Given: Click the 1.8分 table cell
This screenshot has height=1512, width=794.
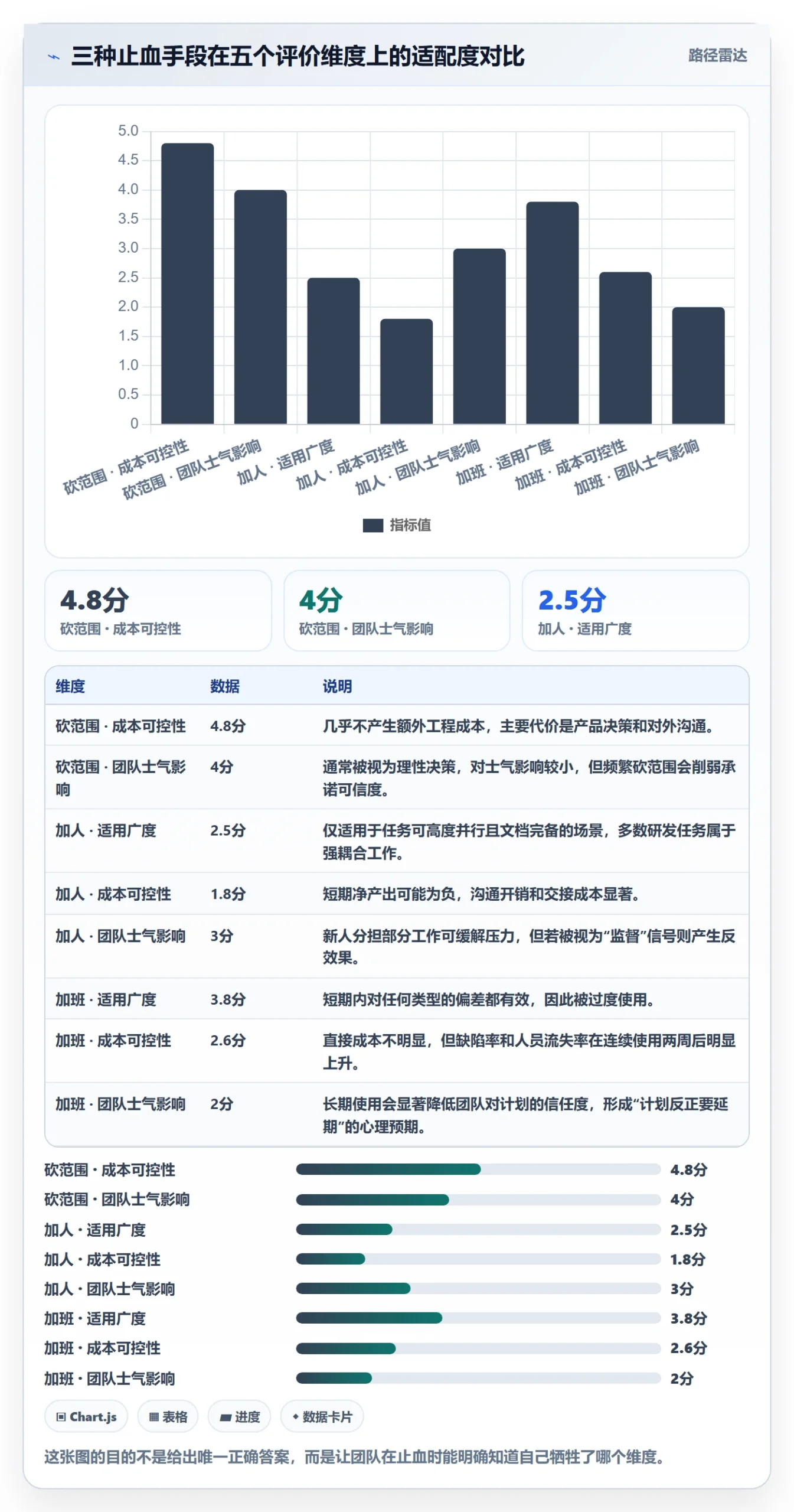Looking at the screenshot, I should point(228,894).
